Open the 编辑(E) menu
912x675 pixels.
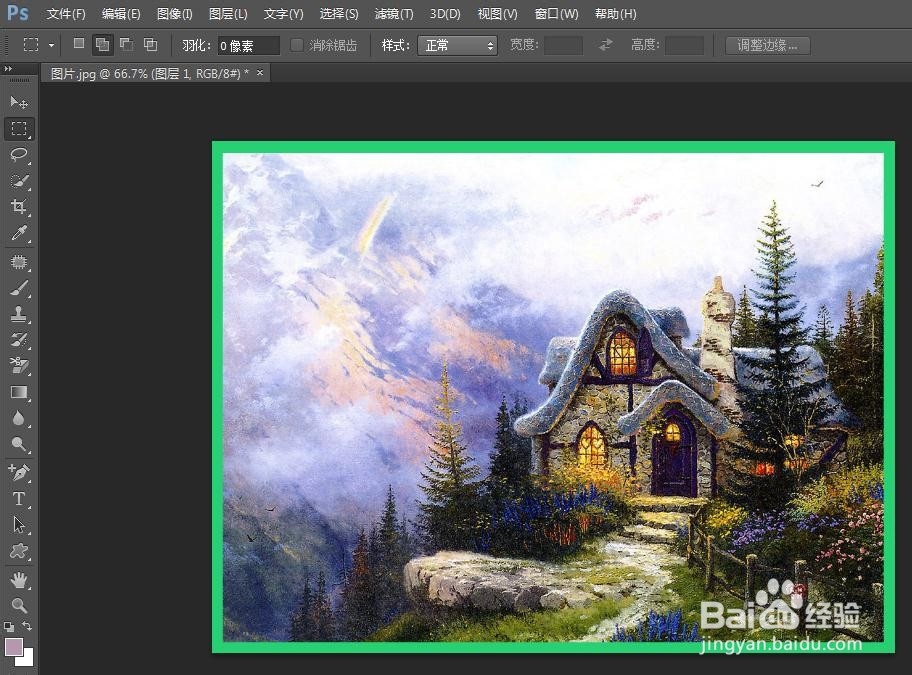tap(121, 13)
